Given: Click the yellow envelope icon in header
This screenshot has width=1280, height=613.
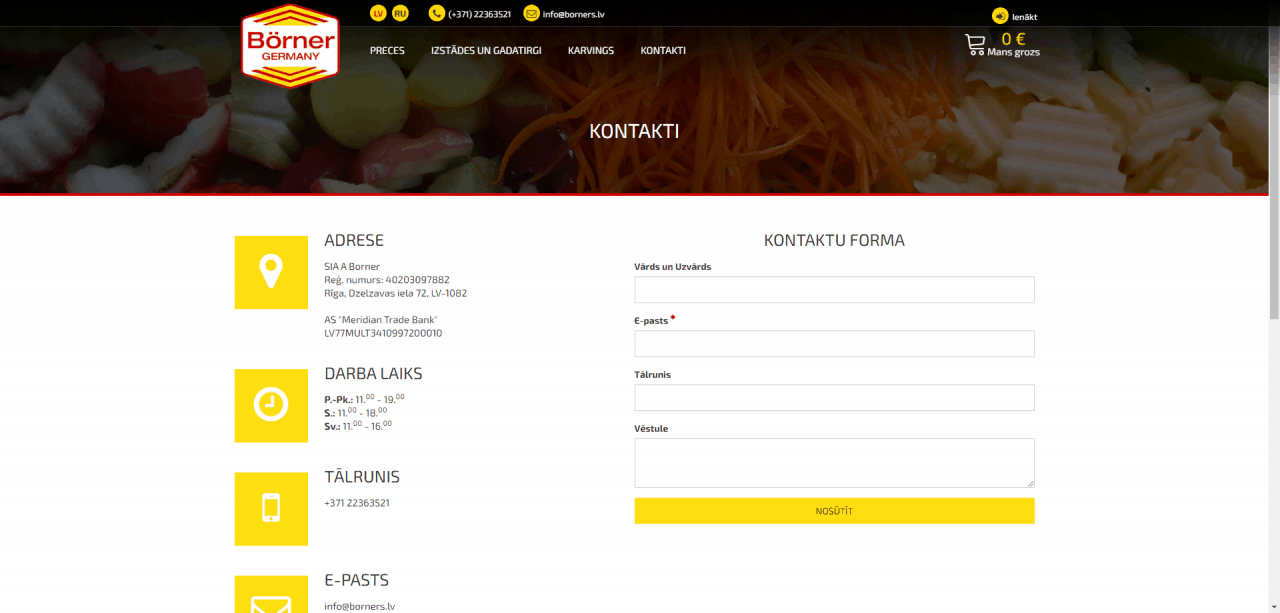Looking at the screenshot, I should point(531,13).
